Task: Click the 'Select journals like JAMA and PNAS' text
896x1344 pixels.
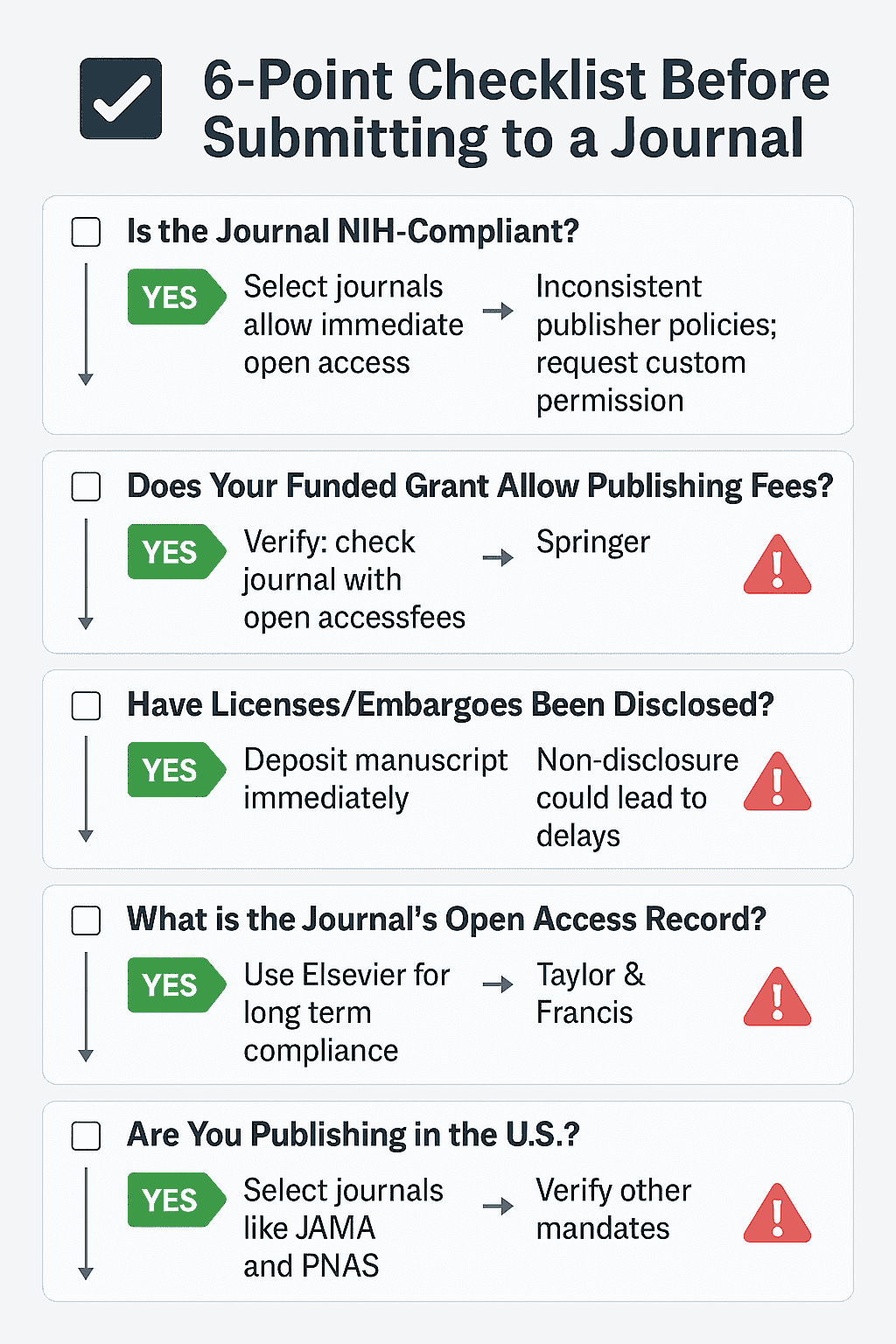Action: tap(343, 1228)
